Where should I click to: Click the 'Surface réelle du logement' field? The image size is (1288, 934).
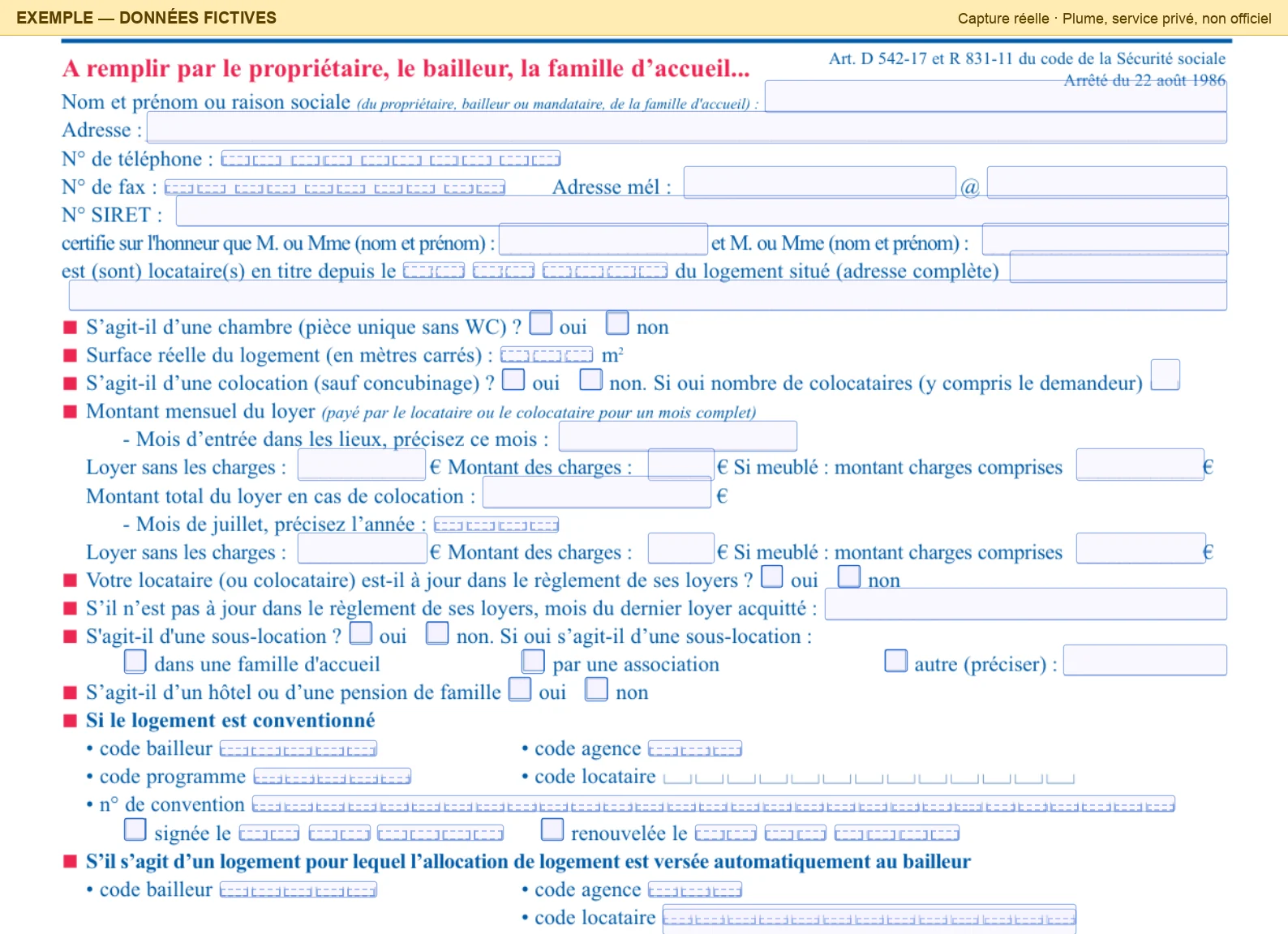pos(547,355)
